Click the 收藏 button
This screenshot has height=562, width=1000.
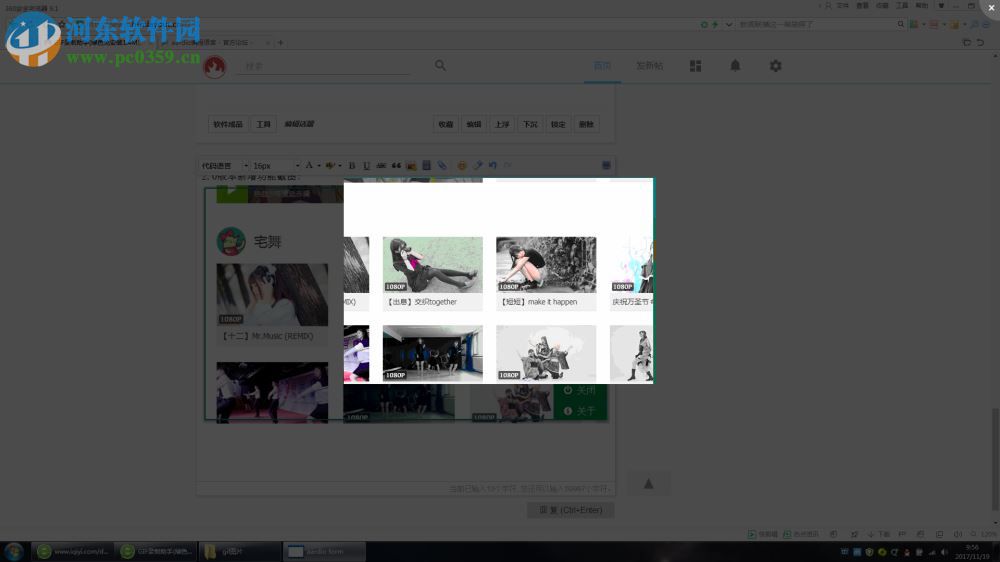tap(446, 124)
